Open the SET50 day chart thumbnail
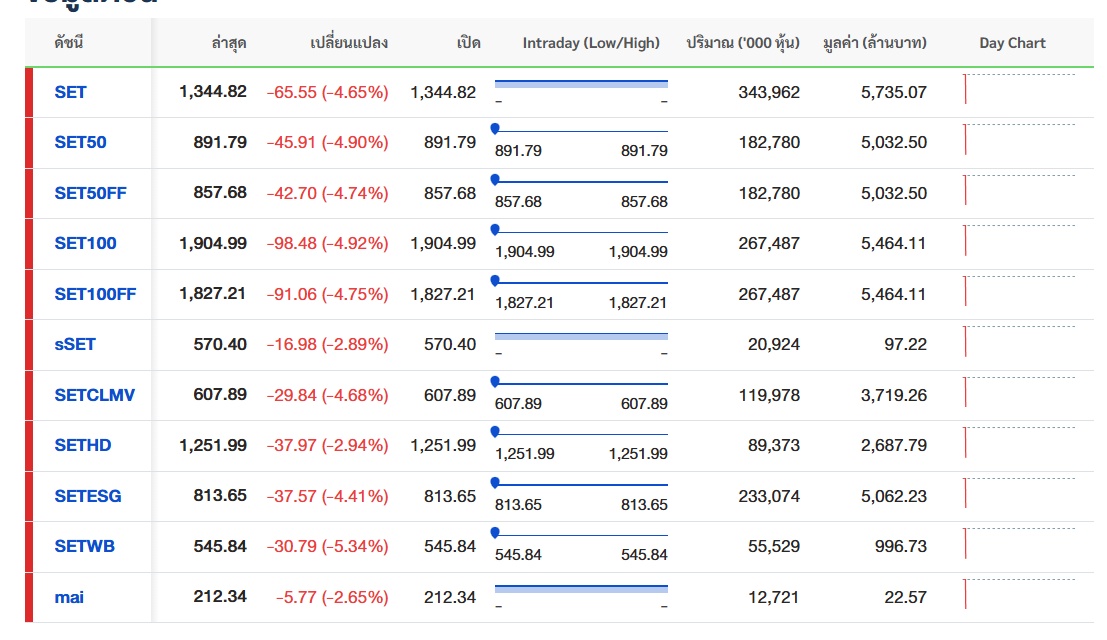Viewport: 1107px width, 640px height. point(1018,140)
